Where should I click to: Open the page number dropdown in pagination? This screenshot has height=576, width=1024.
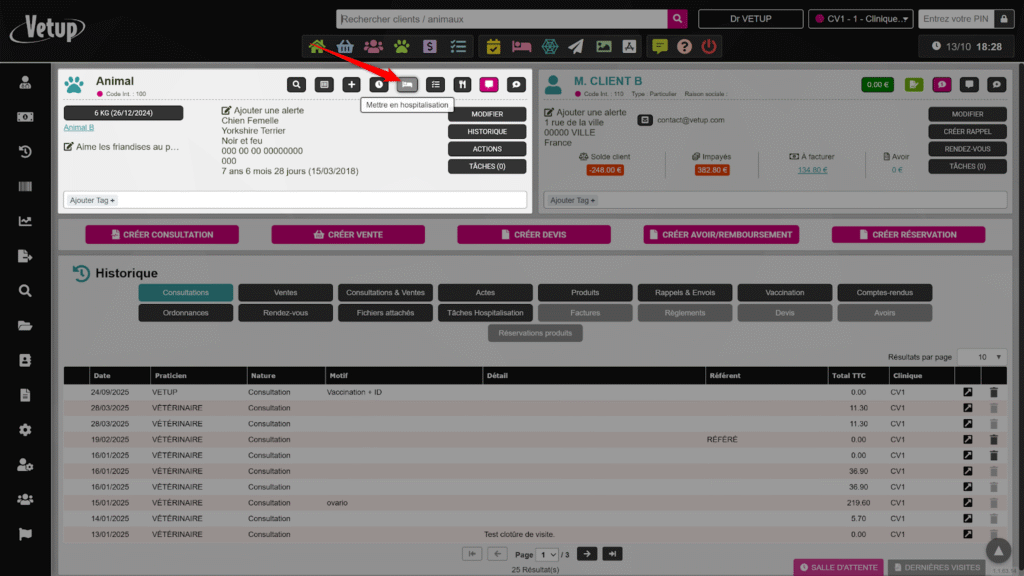547,554
